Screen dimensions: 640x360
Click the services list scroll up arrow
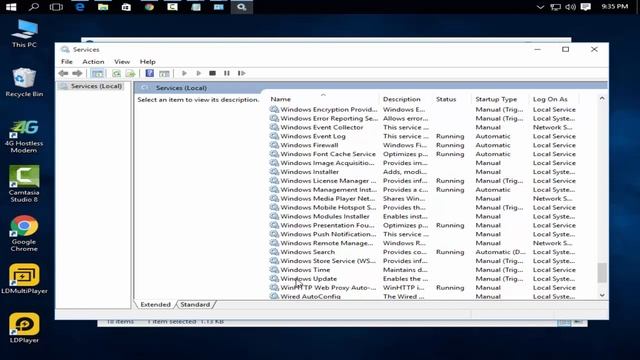click(x=602, y=98)
